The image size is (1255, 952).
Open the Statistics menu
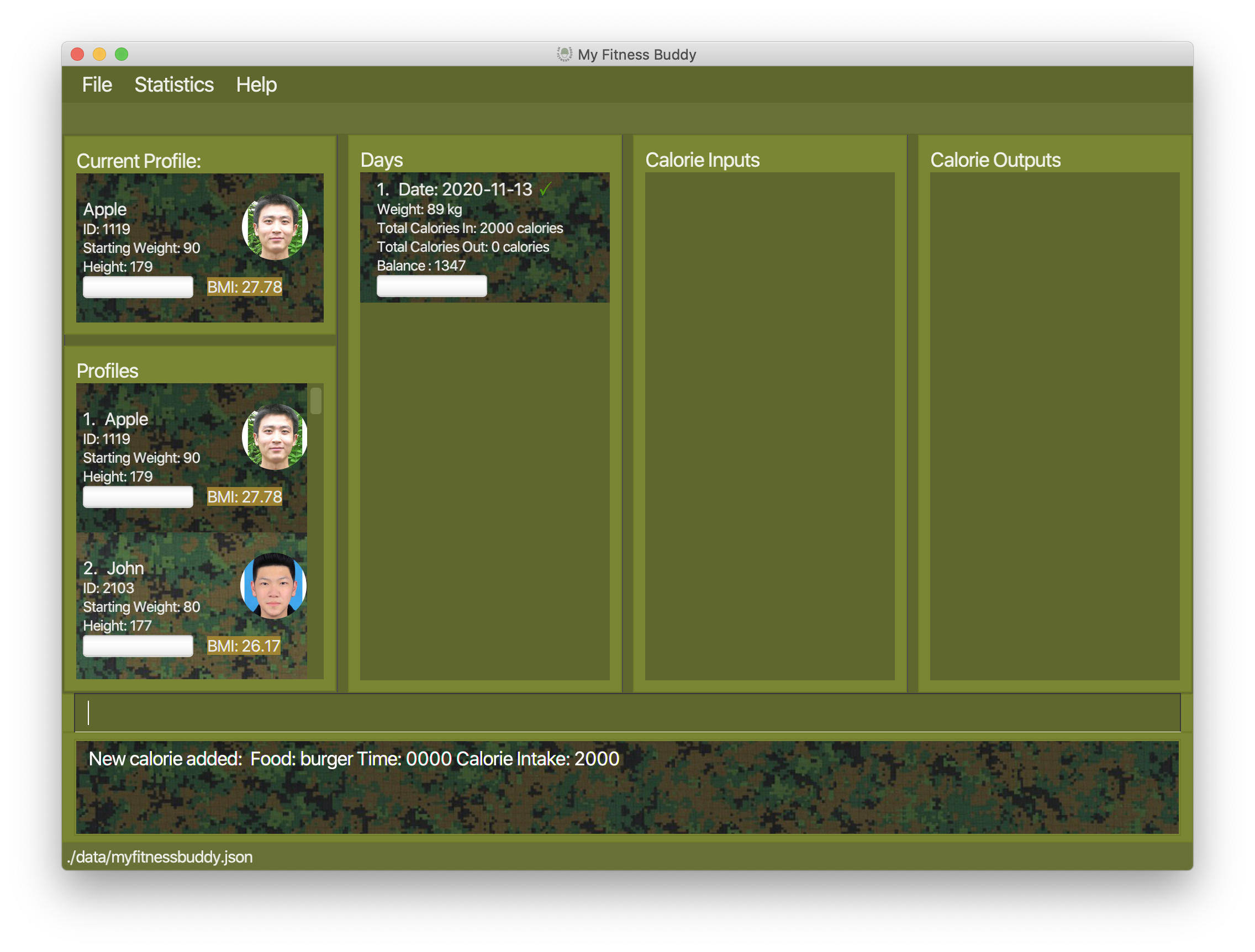[173, 85]
